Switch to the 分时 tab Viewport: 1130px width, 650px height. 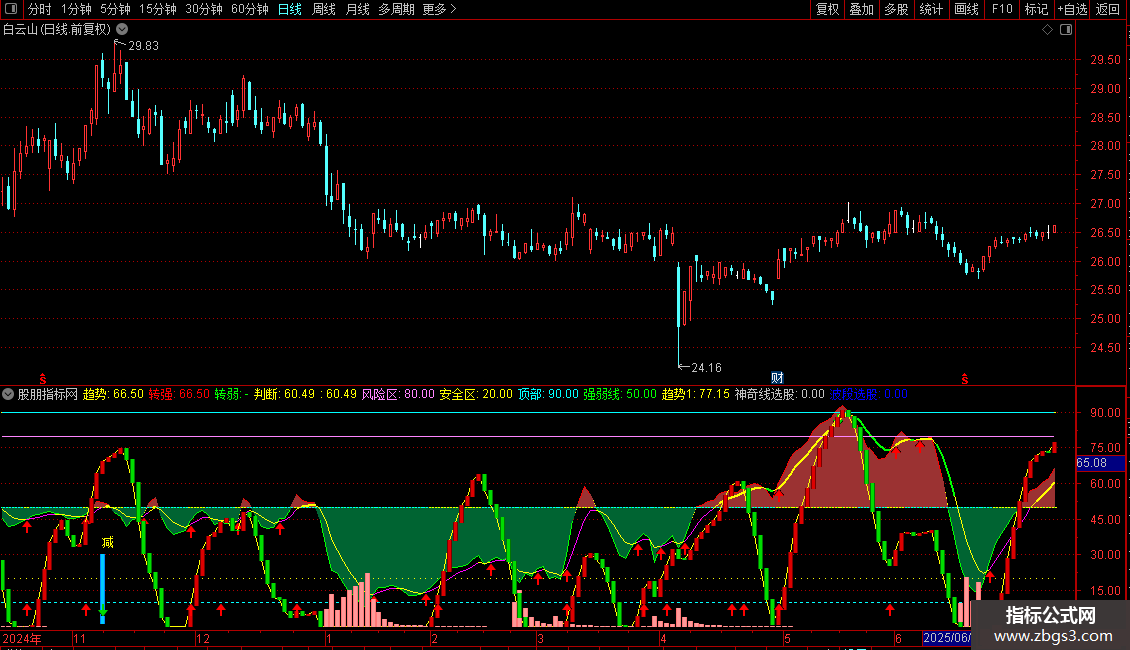pyautogui.click(x=40, y=9)
